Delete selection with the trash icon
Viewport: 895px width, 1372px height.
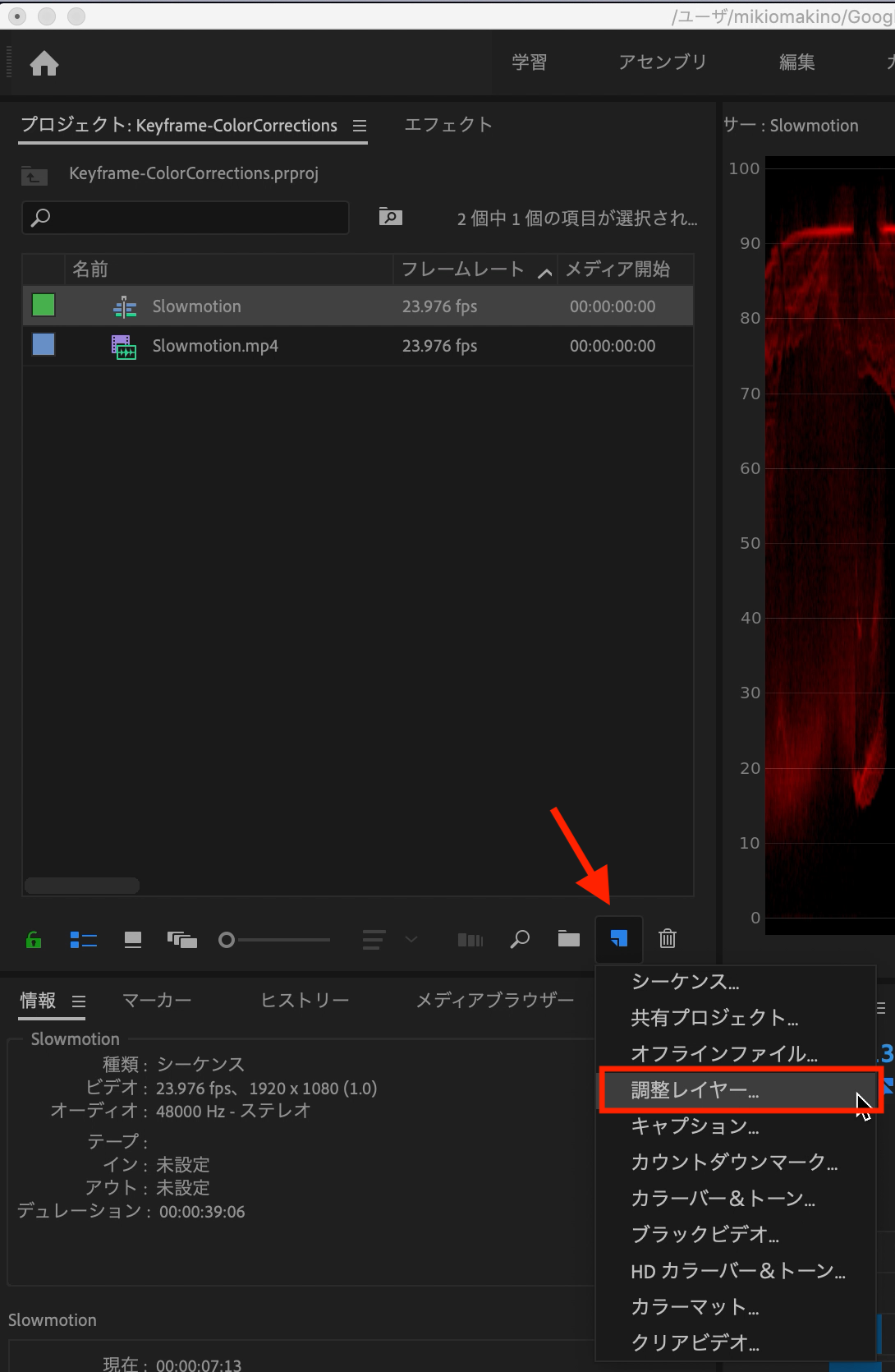668,939
